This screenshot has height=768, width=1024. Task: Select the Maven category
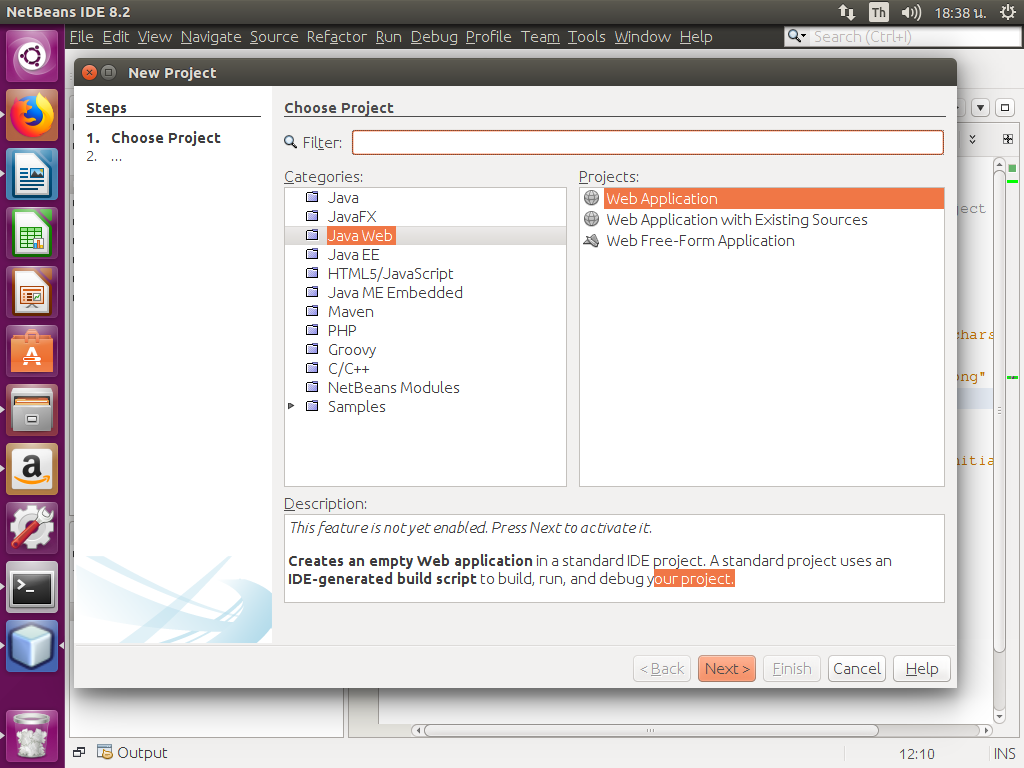click(x=351, y=312)
